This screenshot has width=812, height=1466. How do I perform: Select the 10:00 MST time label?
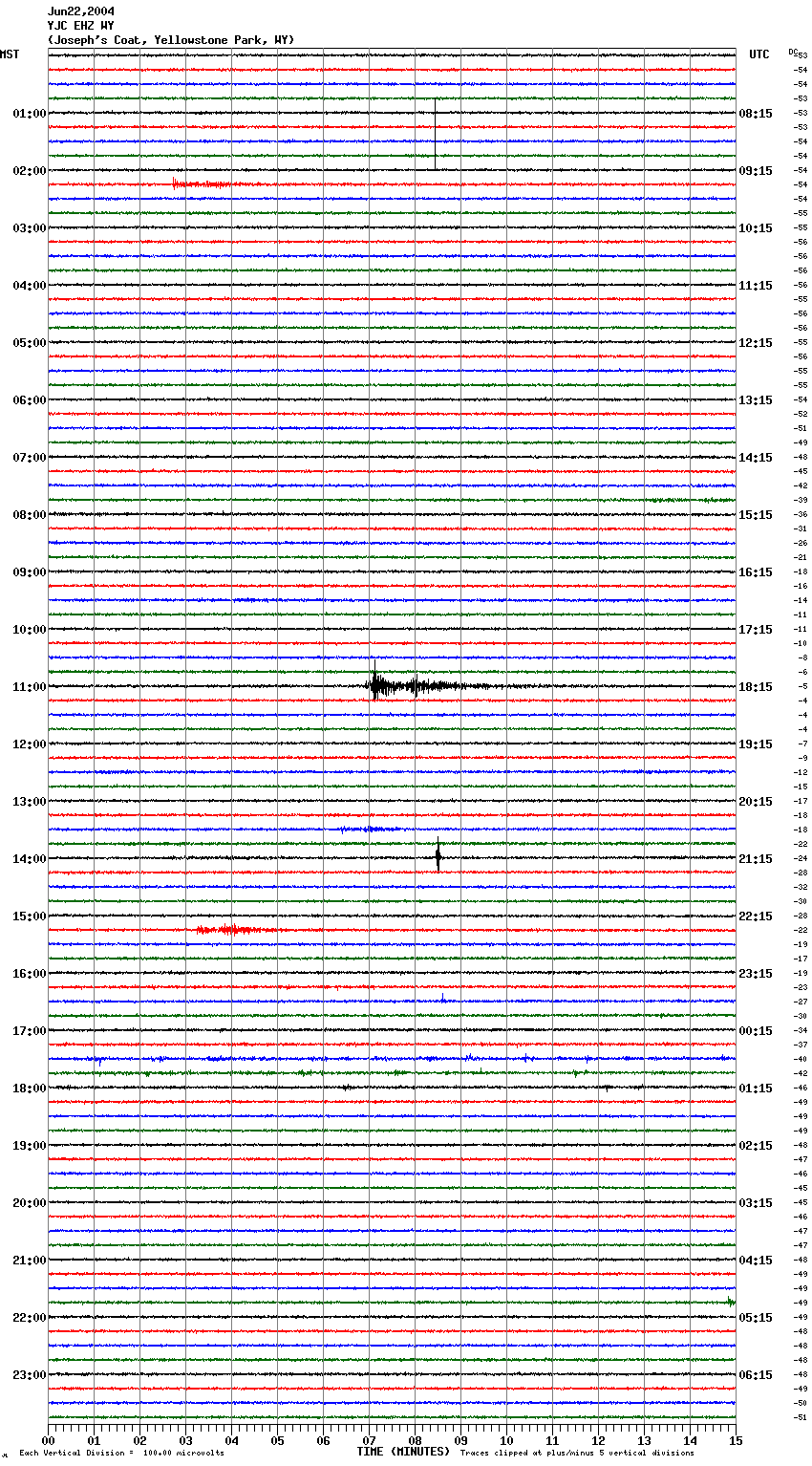point(30,630)
